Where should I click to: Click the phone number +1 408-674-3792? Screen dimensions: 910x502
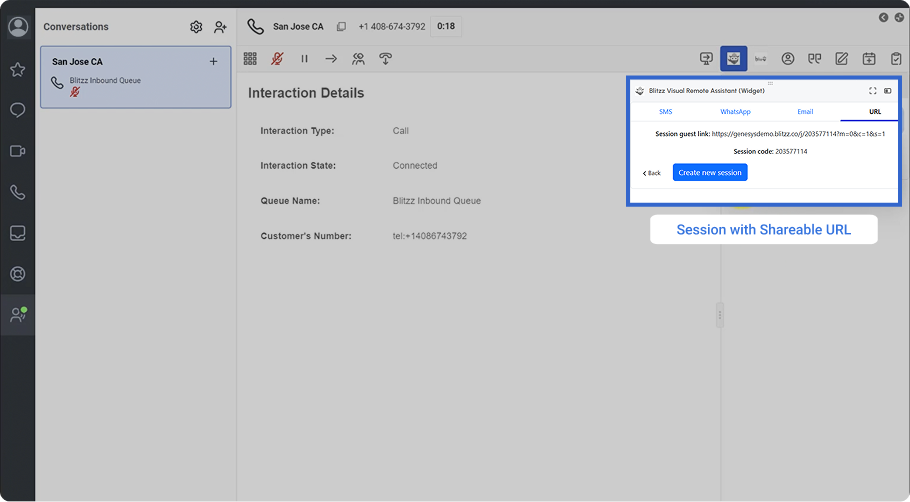coord(392,27)
